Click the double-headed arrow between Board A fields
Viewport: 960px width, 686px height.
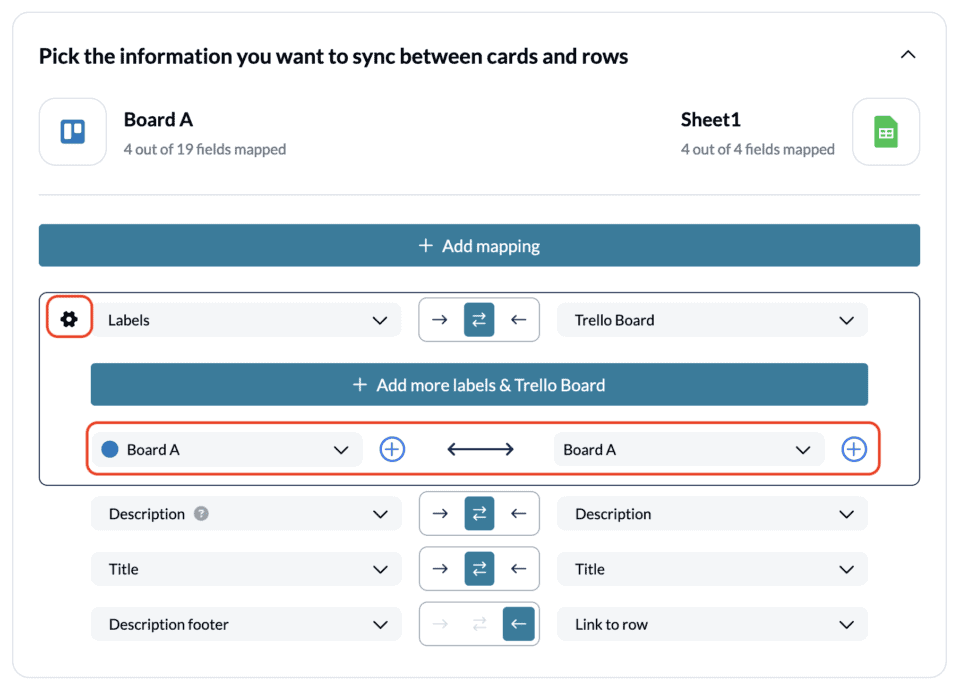[481, 450]
